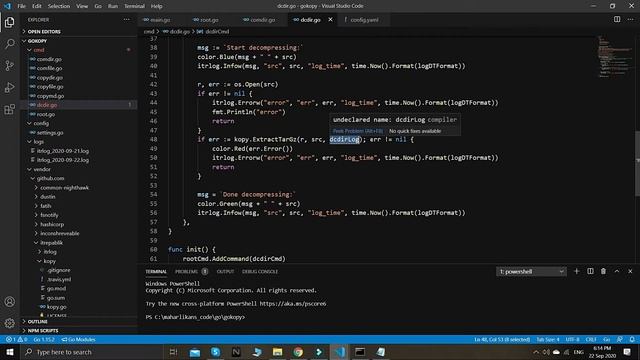The width and height of the screenshot is (640, 360).
Task: Expand the OUTLINE section
Action: pos(37,322)
